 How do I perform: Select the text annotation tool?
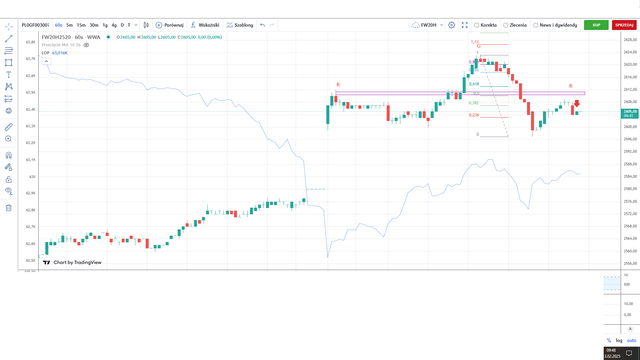[x=9, y=75]
